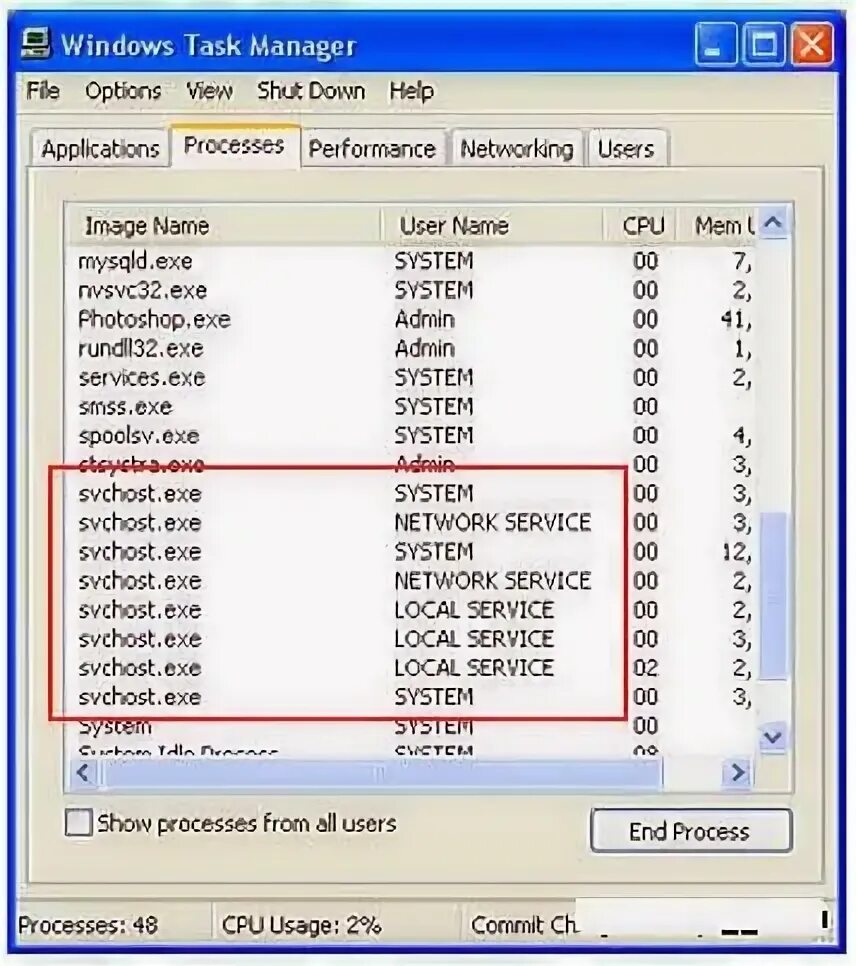Open the View menu

[209, 91]
